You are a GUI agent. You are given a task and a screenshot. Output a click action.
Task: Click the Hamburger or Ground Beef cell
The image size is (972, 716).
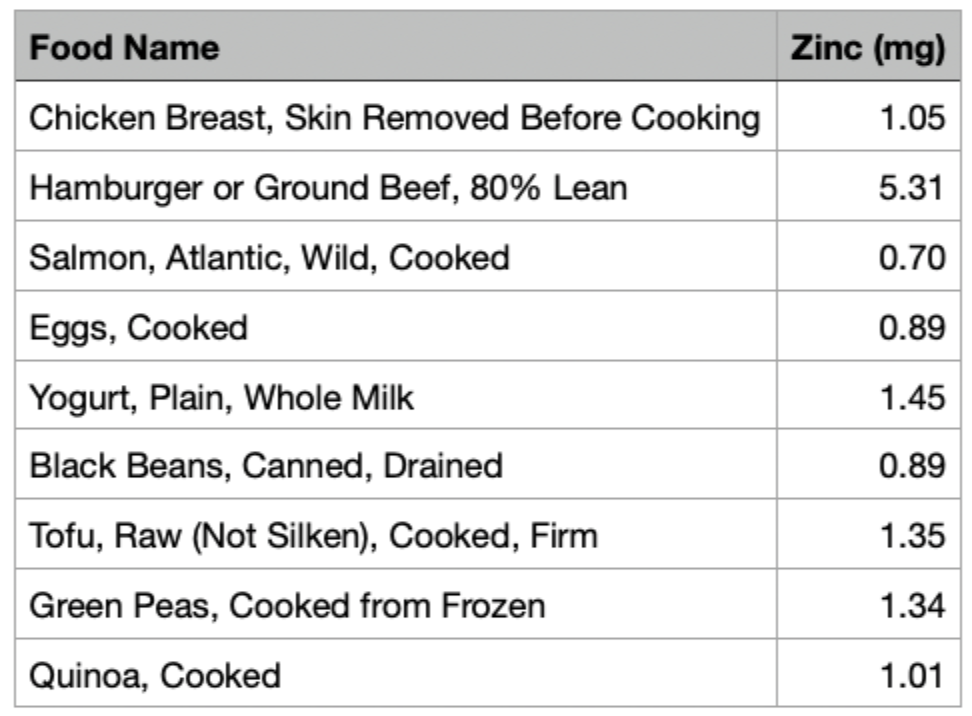[x=395, y=186]
